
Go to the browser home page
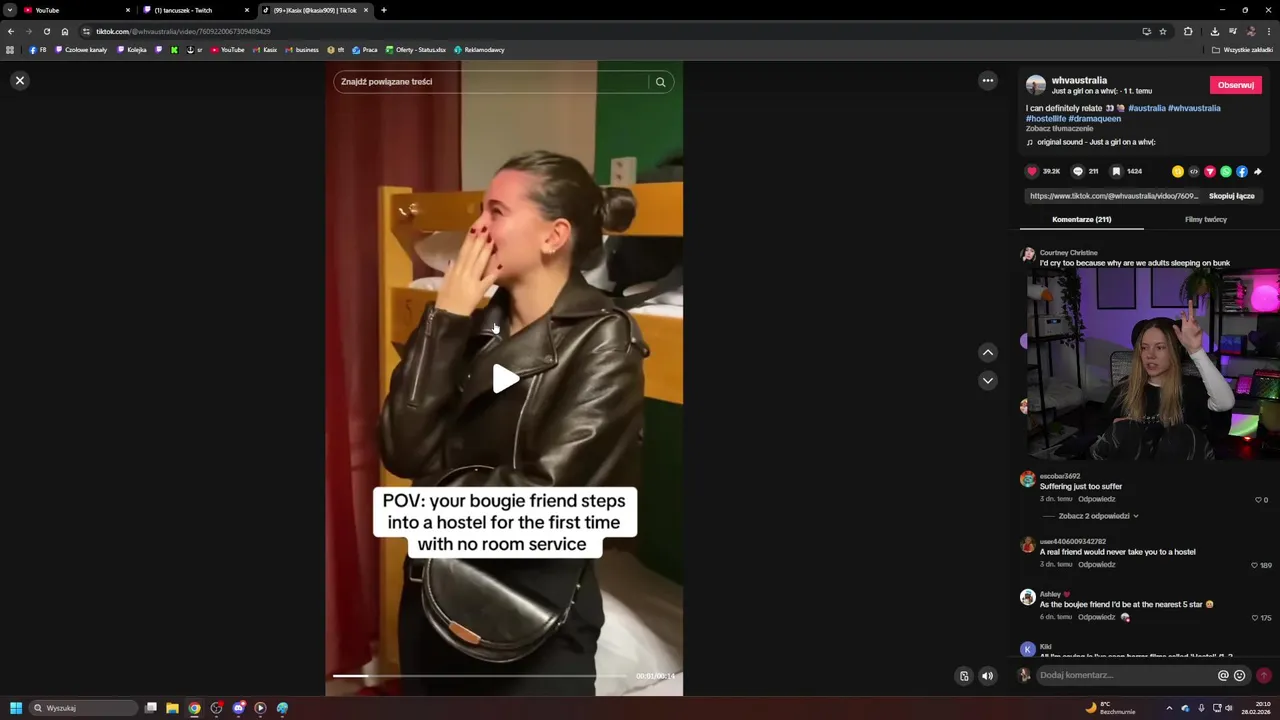click(65, 31)
